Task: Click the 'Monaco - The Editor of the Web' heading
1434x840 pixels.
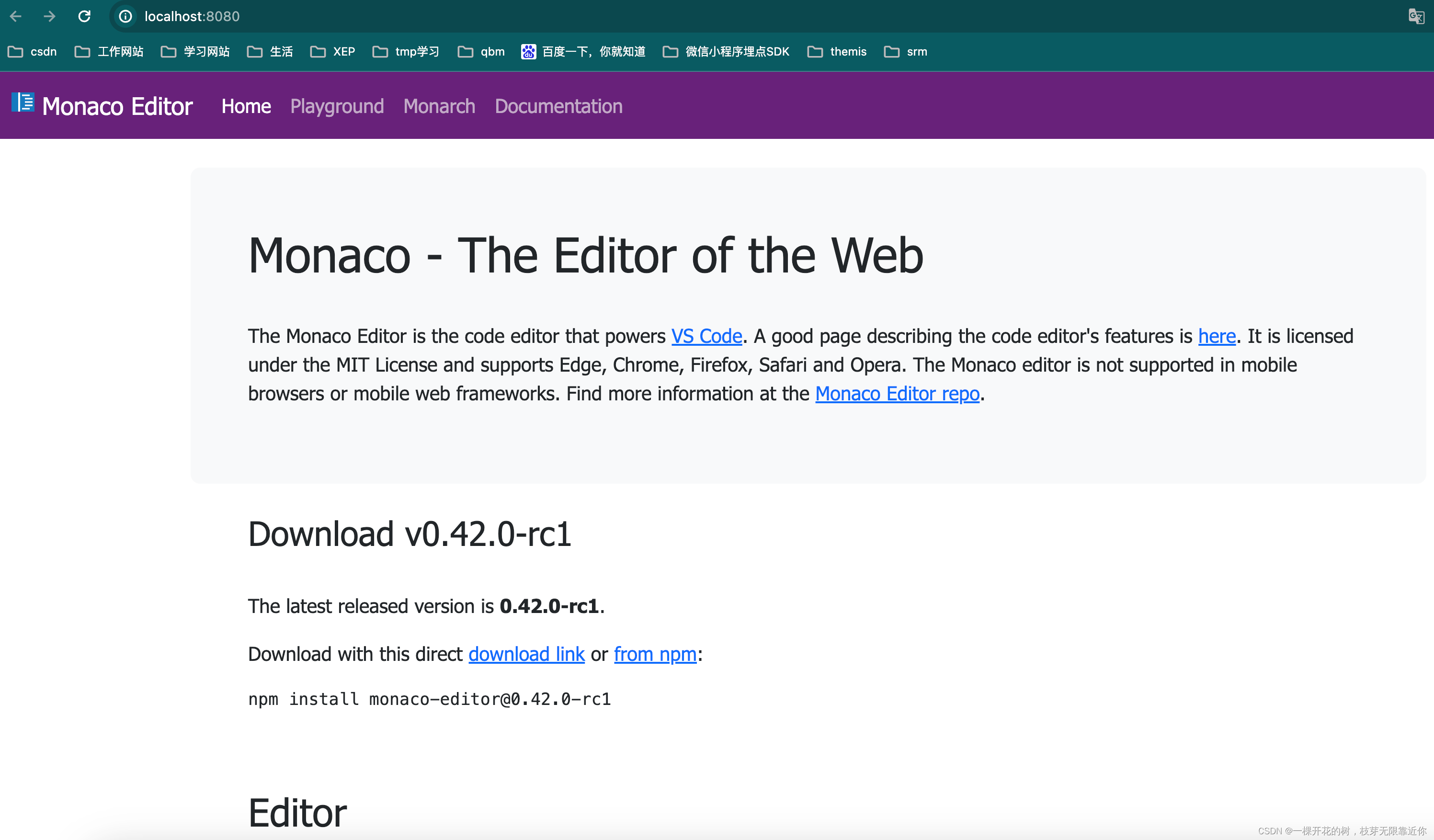Action: (x=586, y=256)
